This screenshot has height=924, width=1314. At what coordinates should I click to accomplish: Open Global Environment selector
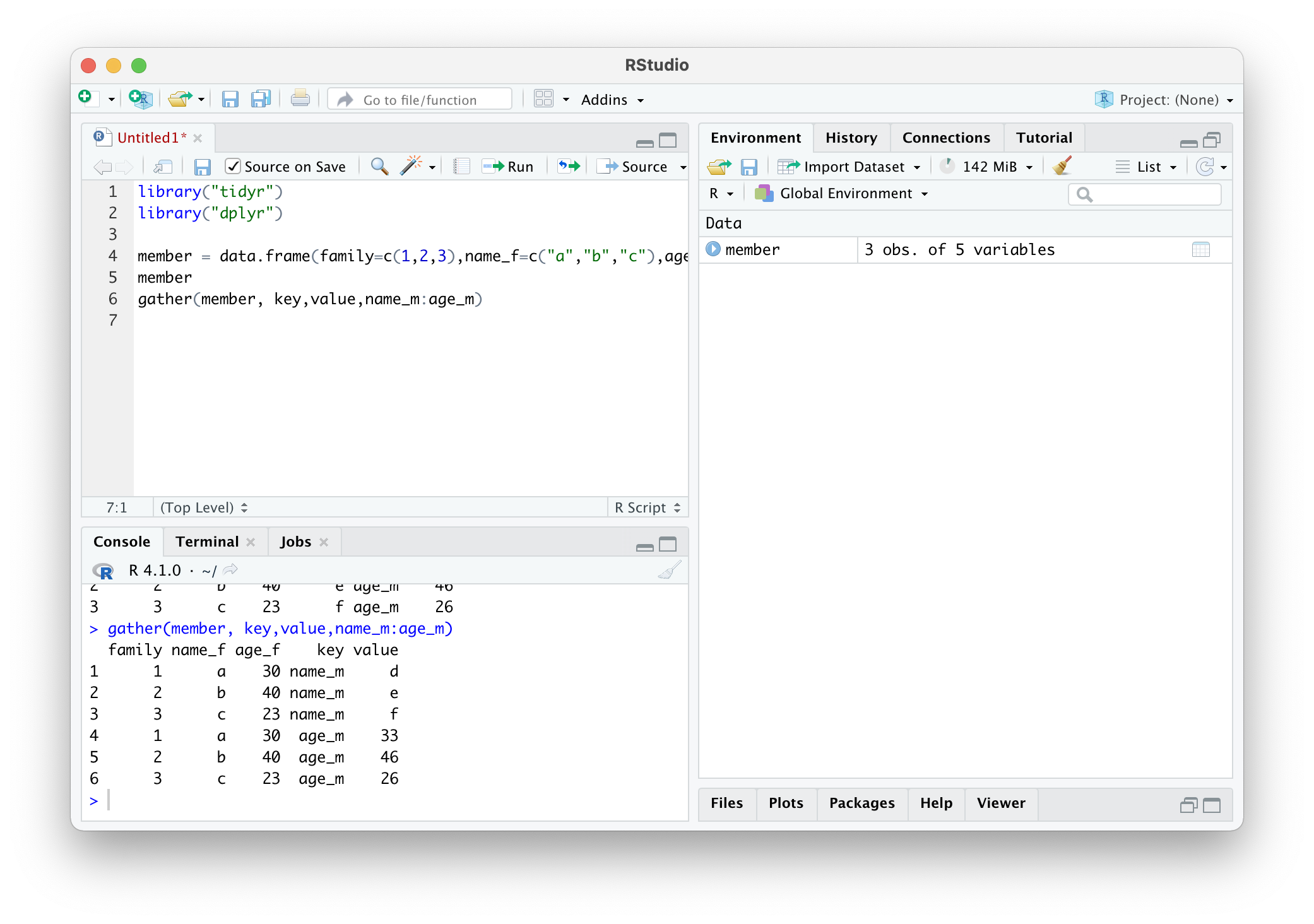[x=841, y=194]
